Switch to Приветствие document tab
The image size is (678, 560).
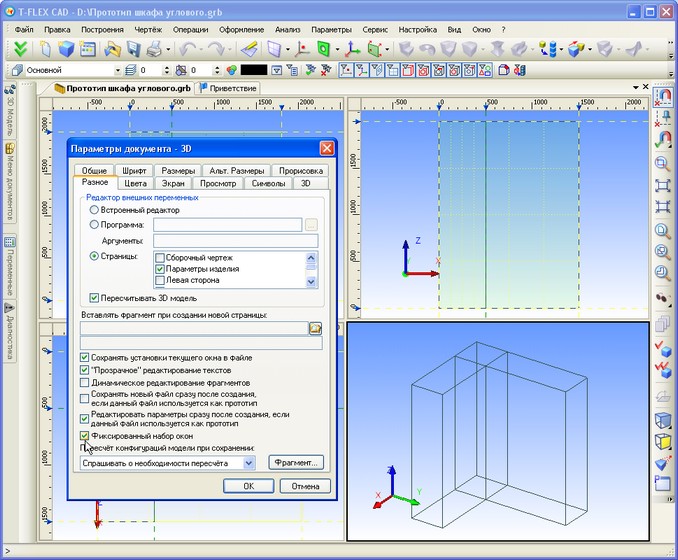228,88
